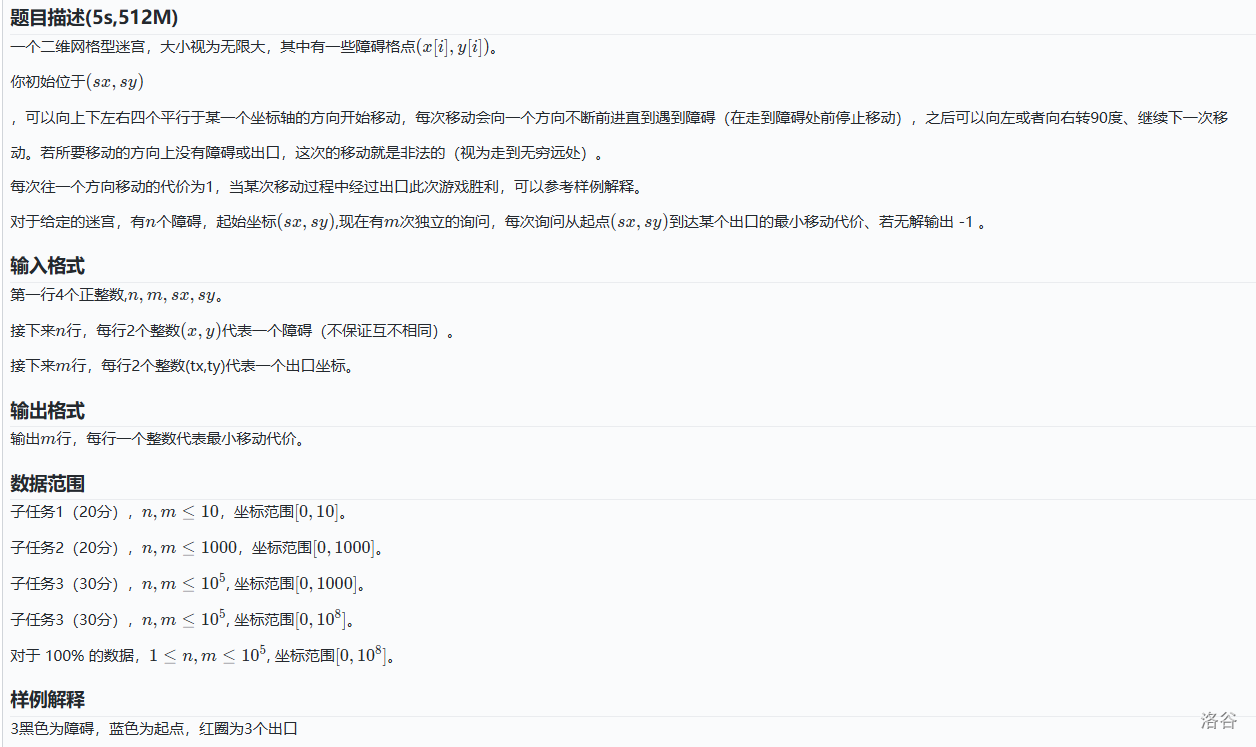Click the 第一行4个正整数 input description line

116,295
